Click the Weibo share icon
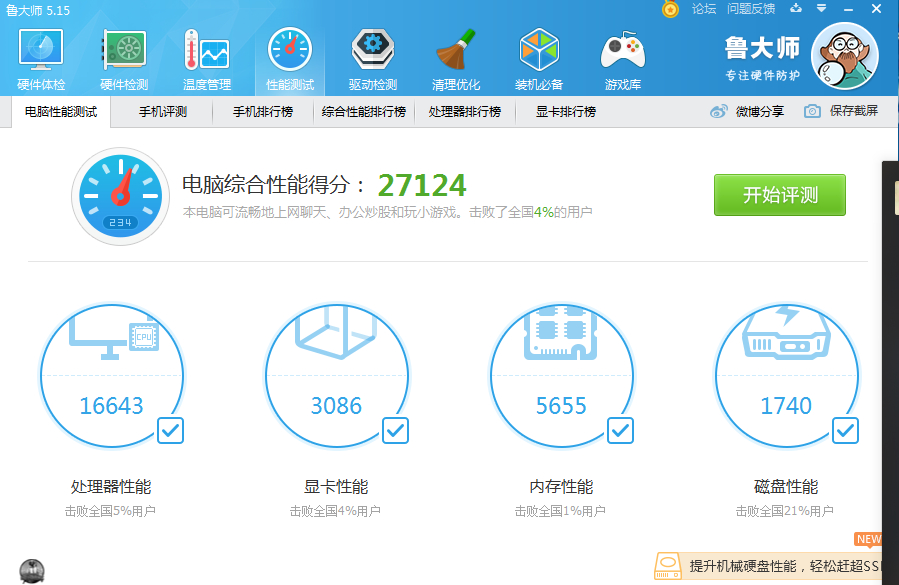 [x=718, y=111]
